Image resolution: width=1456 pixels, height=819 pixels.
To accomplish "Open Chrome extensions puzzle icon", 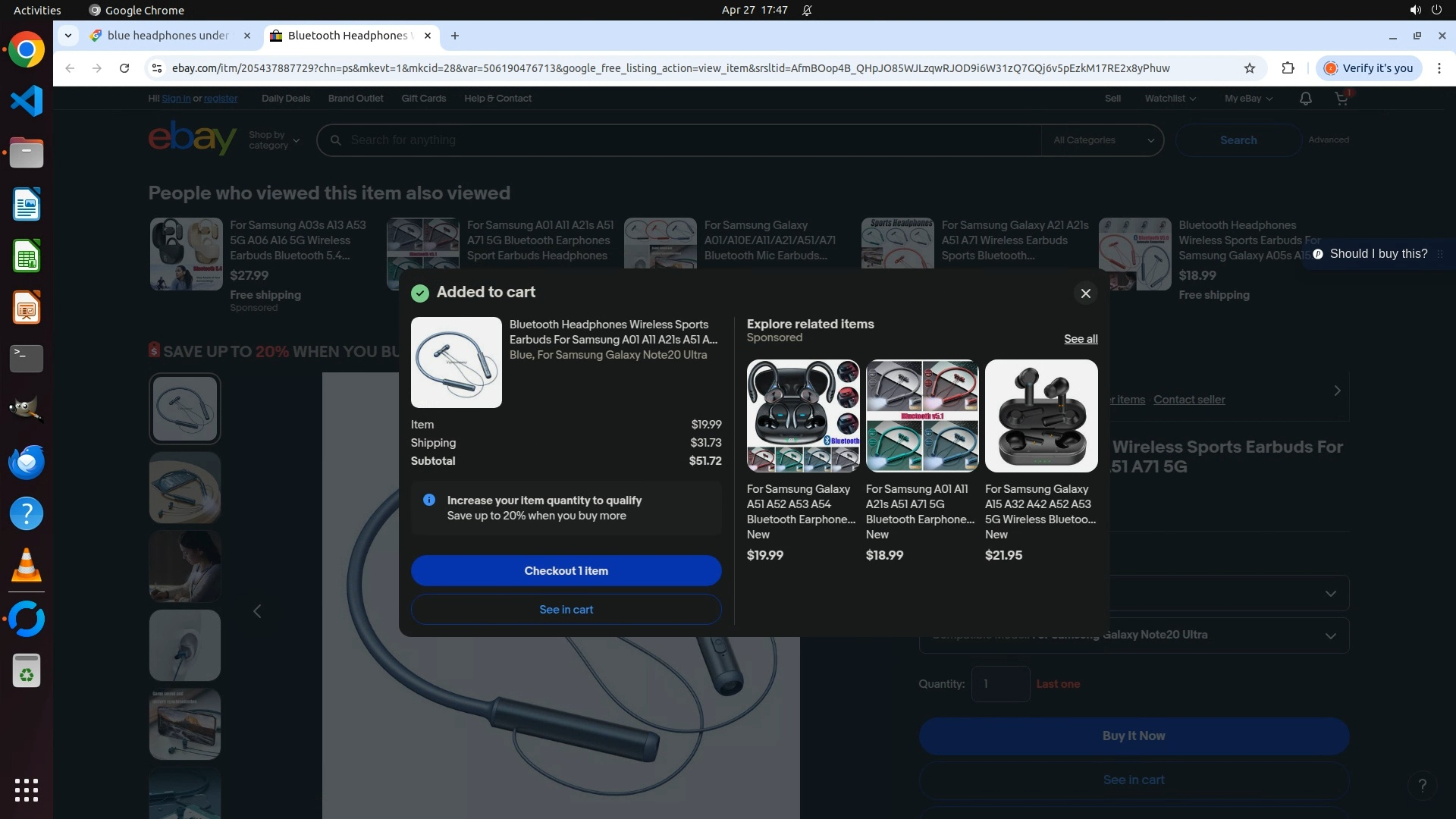I will tap(1288, 68).
